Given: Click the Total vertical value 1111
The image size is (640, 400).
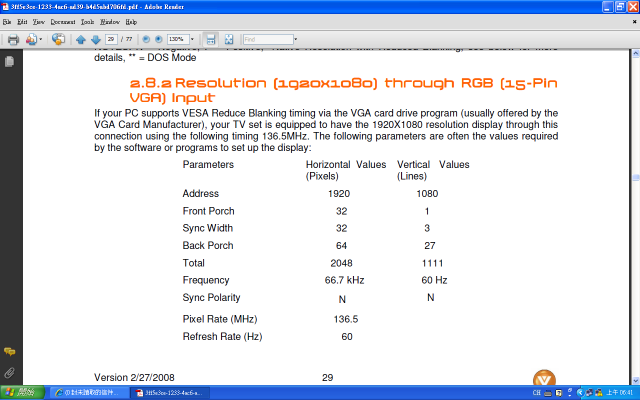Looking at the screenshot, I should (x=432, y=263).
